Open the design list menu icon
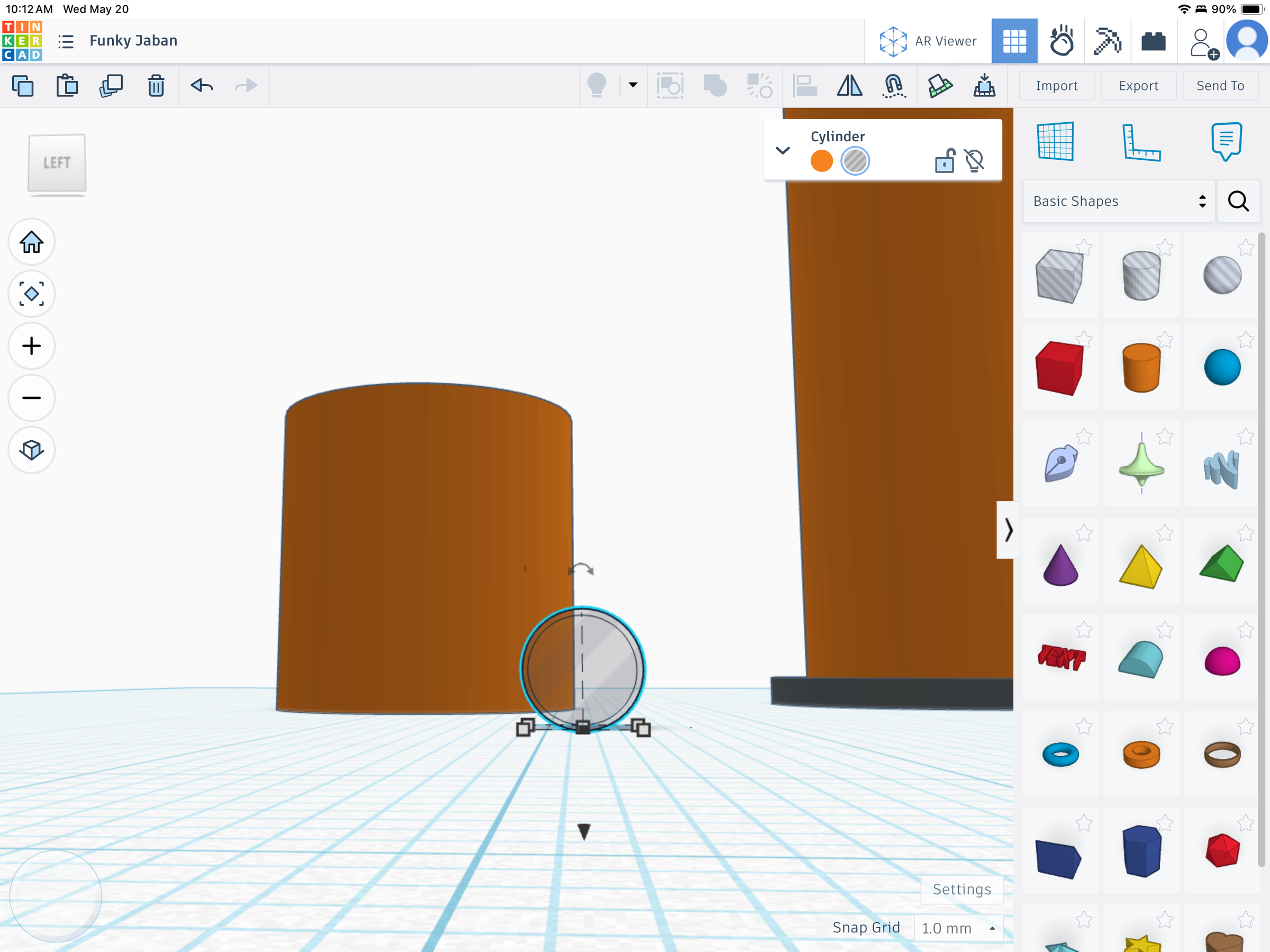 (x=66, y=41)
